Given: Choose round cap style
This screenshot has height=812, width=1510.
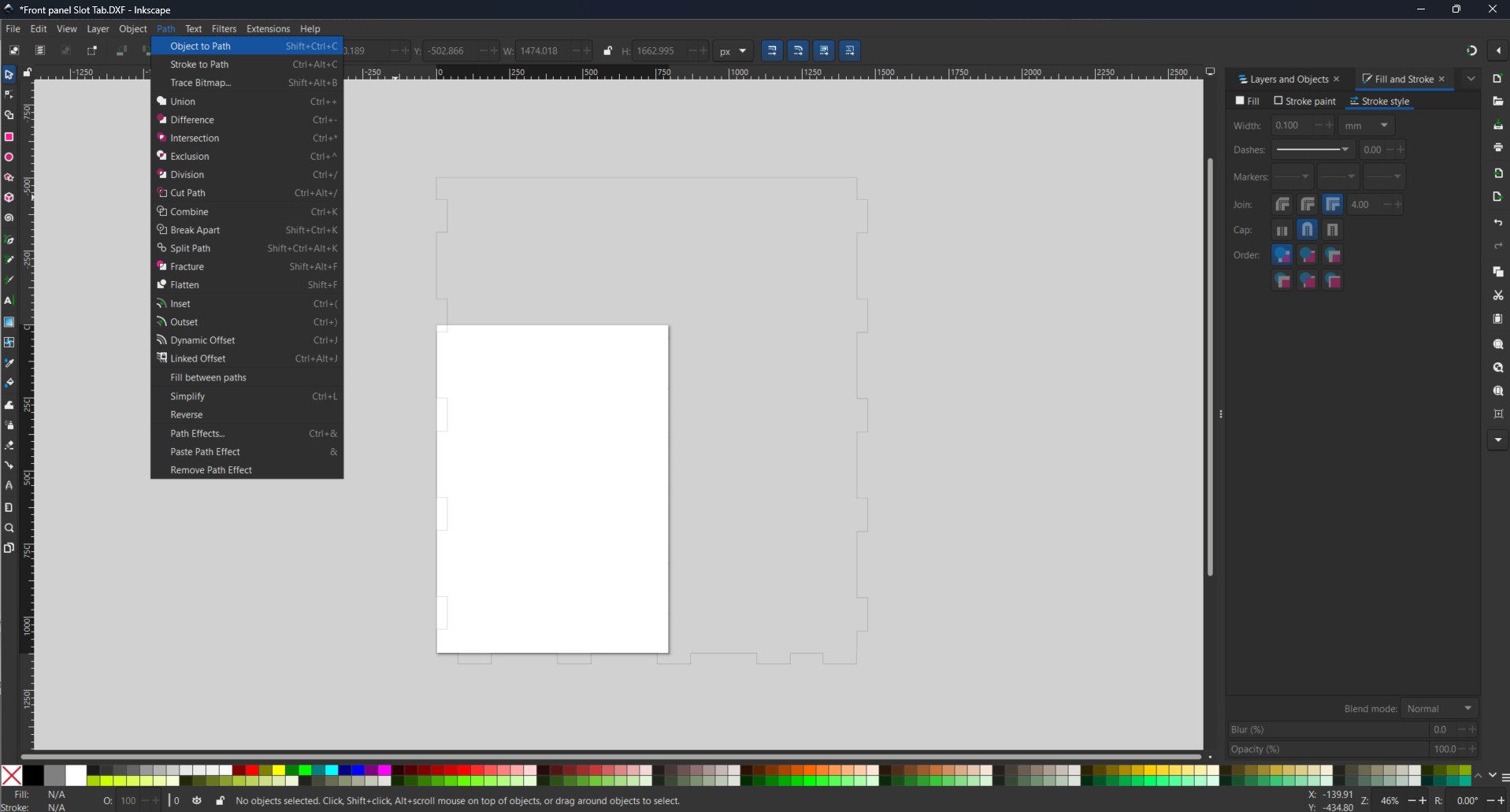Looking at the screenshot, I should click(x=1308, y=230).
